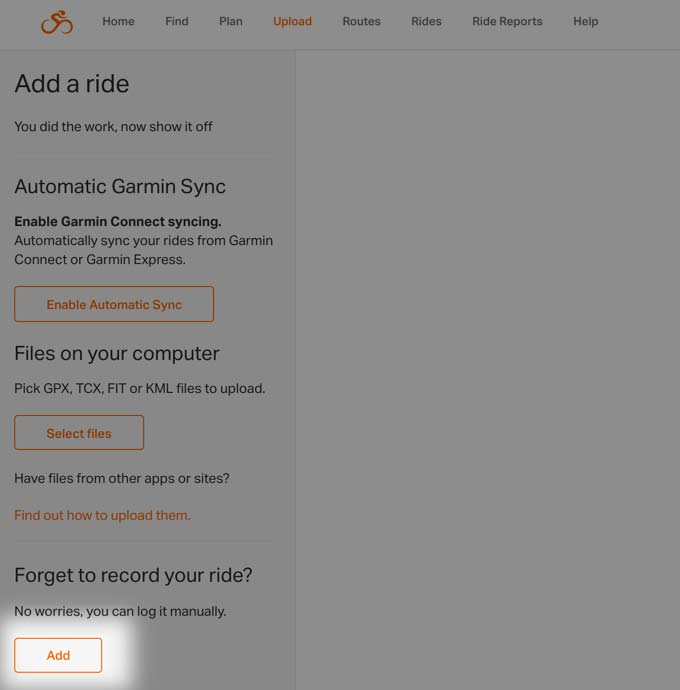
Task: Click 'Enable Garmin Connect syncing.' text
Action: pyautogui.click(x=118, y=221)
